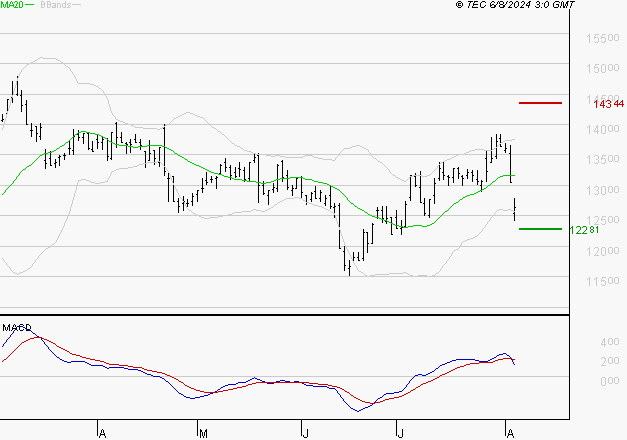Click the 13500 price axis label
Image resolution: width=627 pixels, height=440 pixels.
pyautogui.click(x=603, y=159)
